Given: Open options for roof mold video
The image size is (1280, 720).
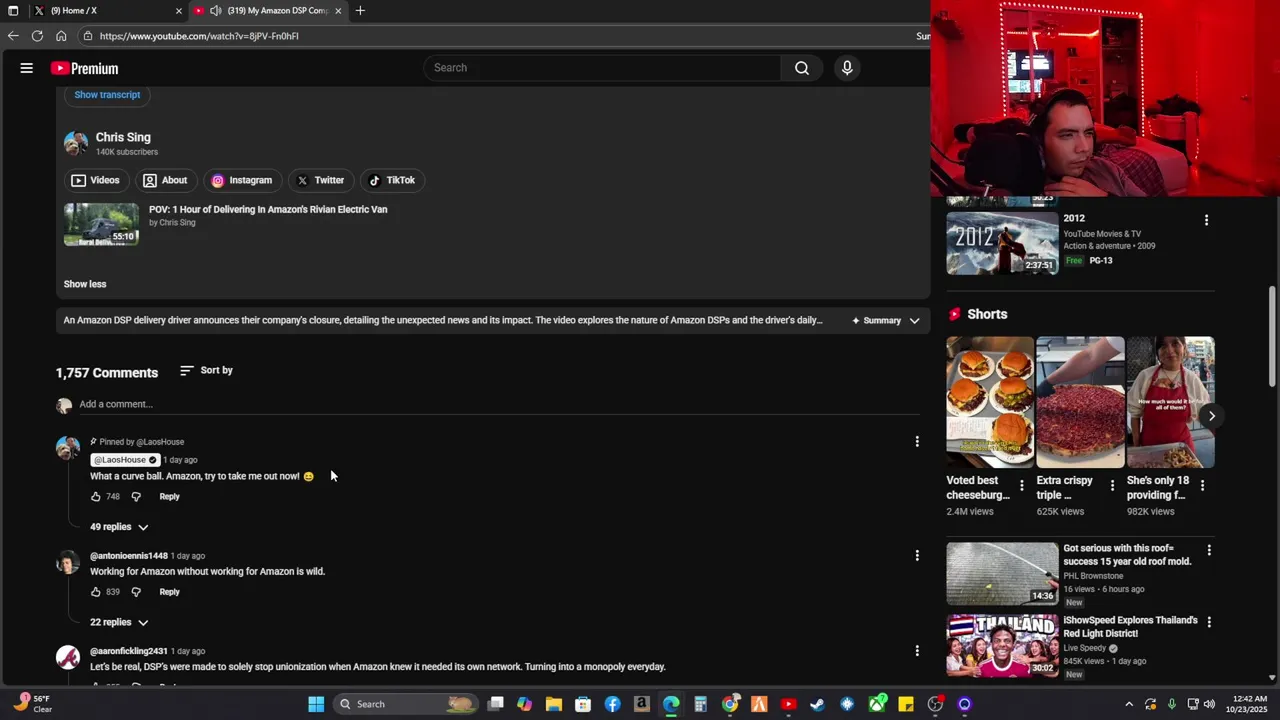Looking at the screenshot, I should pos(1209,550).
